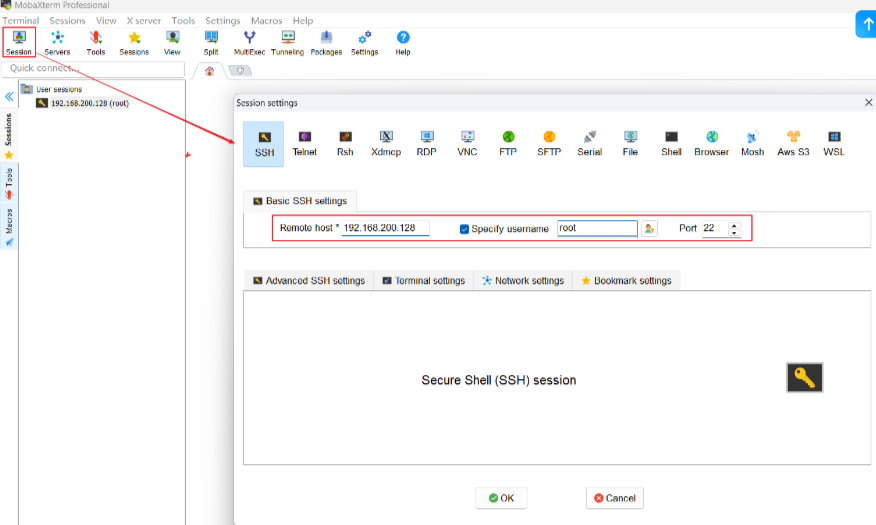The image size is (876, 525).
Task: Click the Remote host input field
Action: click(386, 229)
